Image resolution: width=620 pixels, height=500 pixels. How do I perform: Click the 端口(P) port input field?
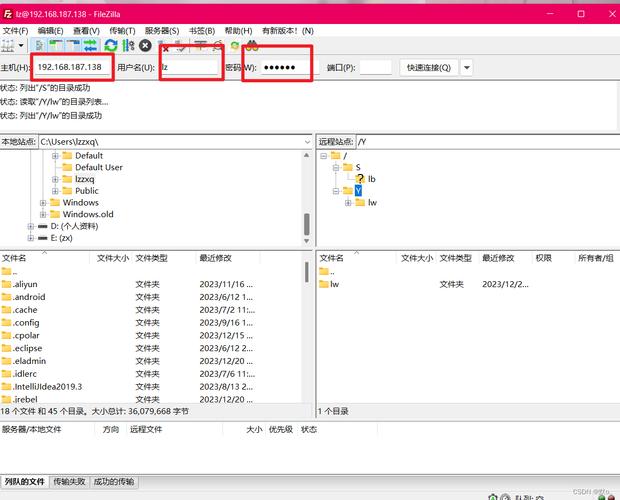pyautogui.click(x=375, y=68)
